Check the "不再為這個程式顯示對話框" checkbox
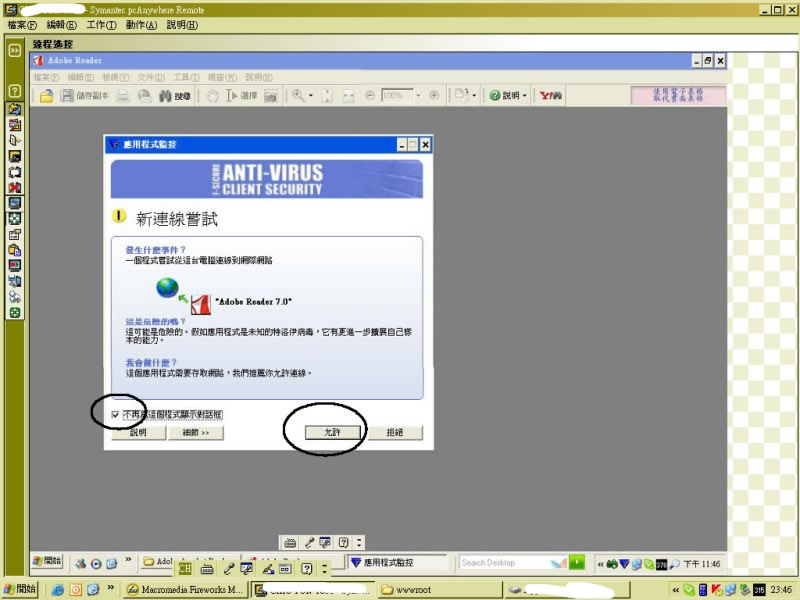Viewport: 800px width, 600px height. pos(115,415)
